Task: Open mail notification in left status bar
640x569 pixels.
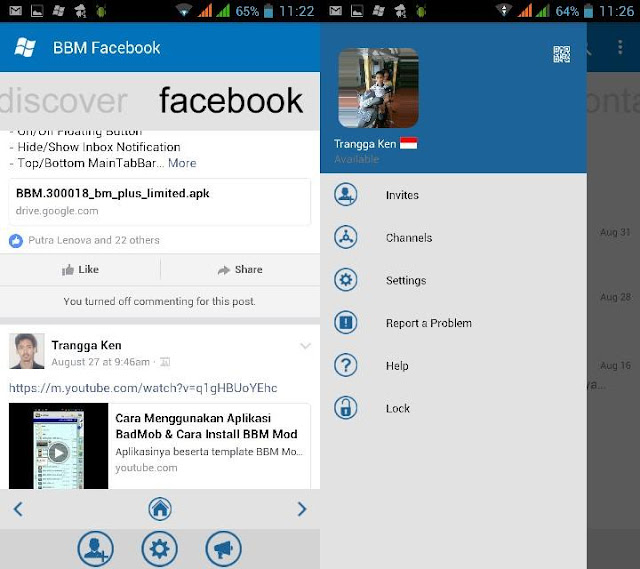Action: click(16, 11)
